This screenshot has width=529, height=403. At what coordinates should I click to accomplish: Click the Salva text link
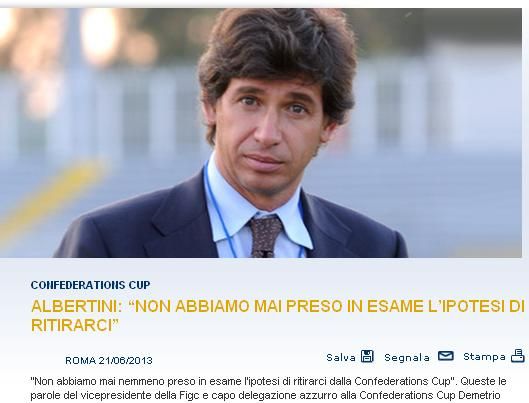pyautogui.click(x=341, y=357)
